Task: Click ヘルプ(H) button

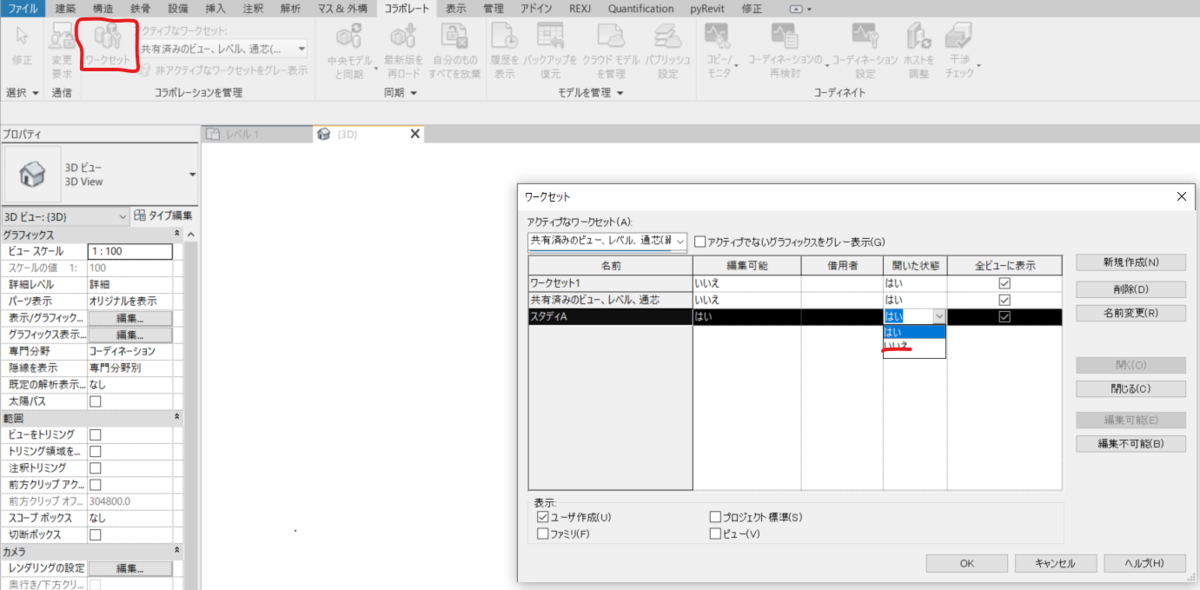Action: coord(1144,563)
